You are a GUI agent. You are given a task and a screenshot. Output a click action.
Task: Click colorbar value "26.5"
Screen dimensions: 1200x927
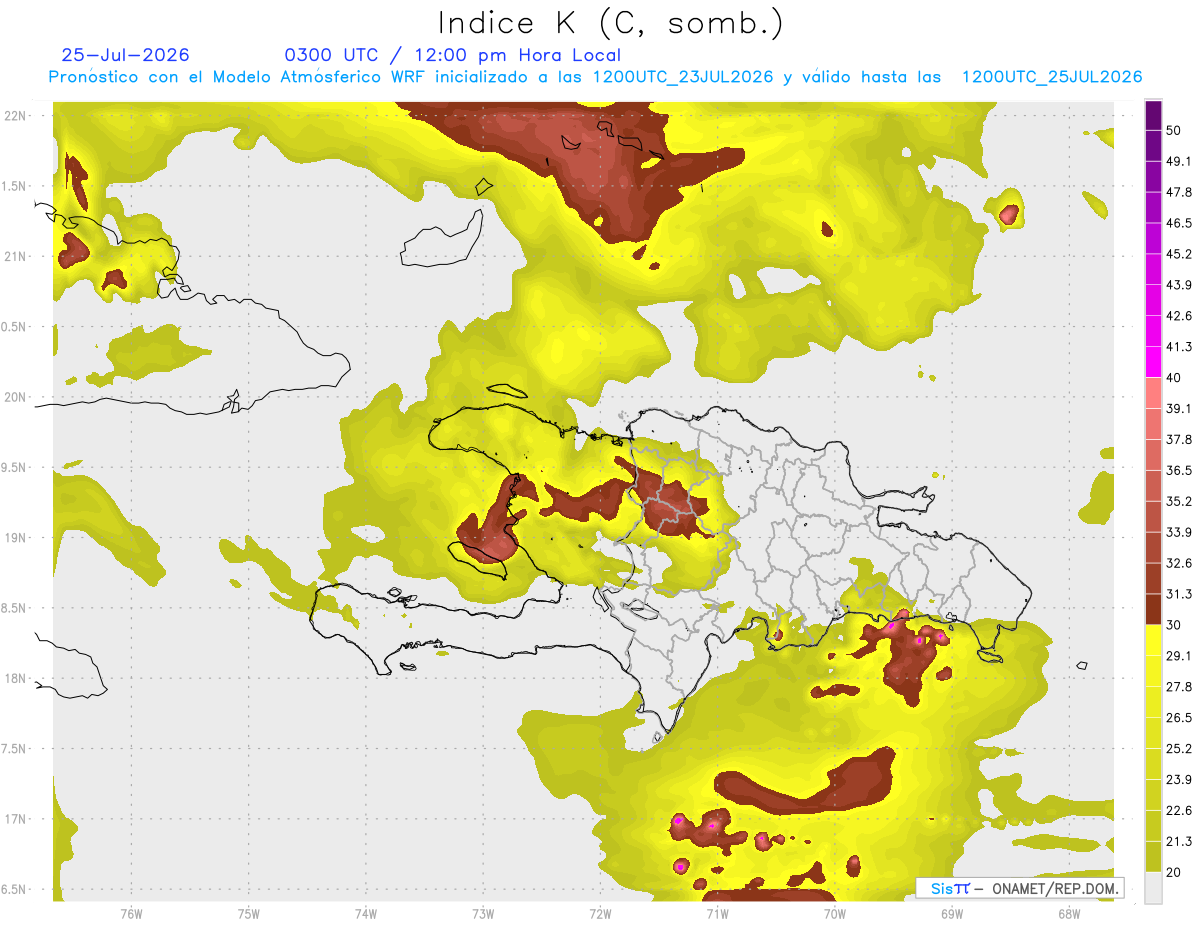pyautogui.click(x=1178, y=718)
